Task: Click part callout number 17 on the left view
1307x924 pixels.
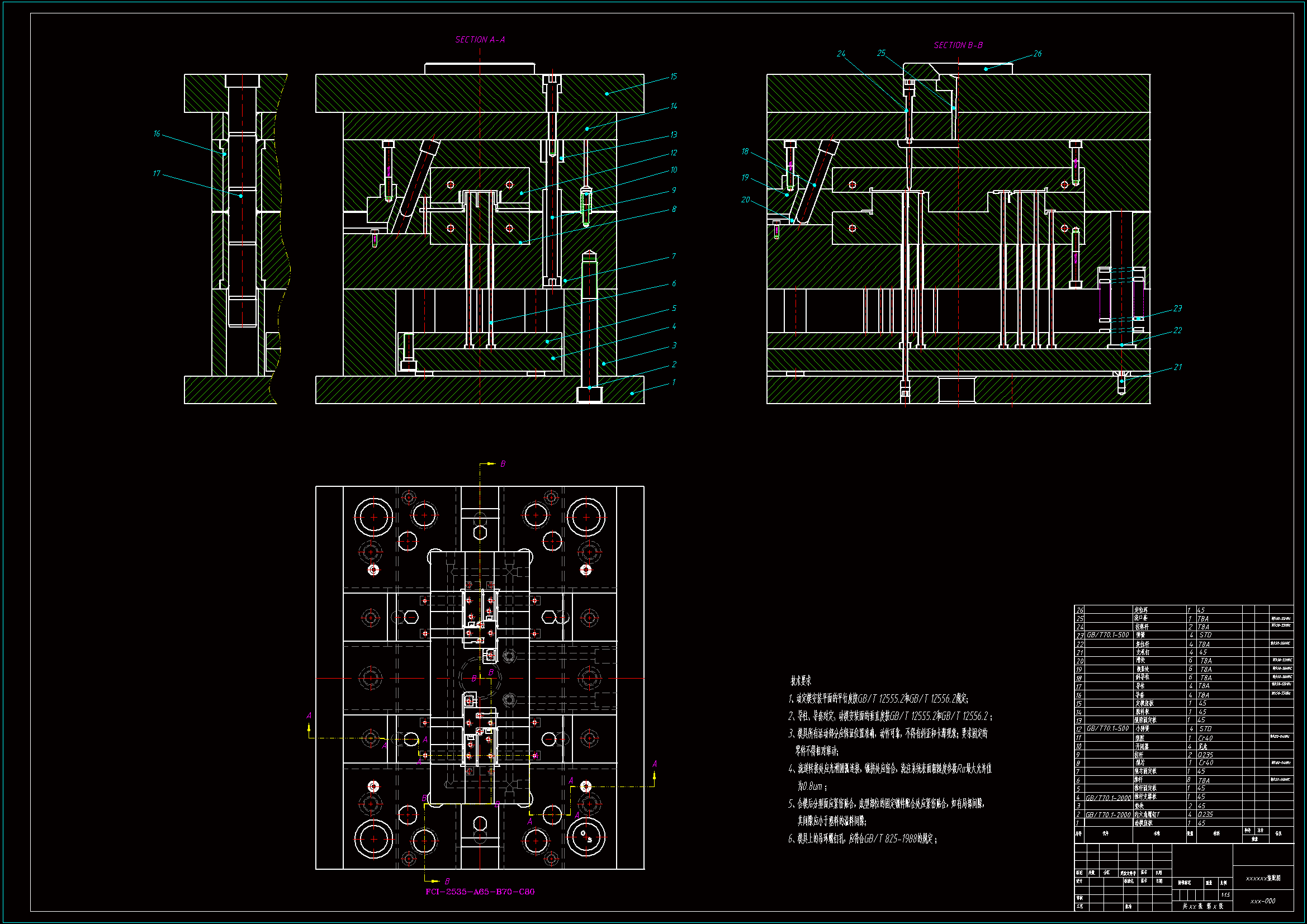Action: point(157,174)
